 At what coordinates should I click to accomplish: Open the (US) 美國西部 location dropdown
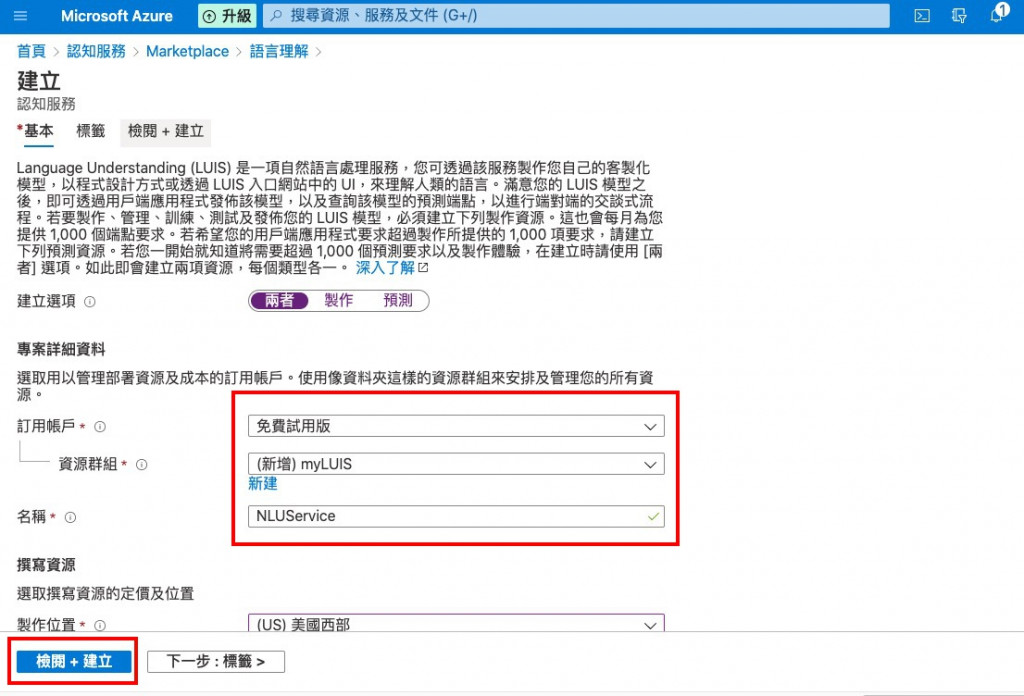456,623
